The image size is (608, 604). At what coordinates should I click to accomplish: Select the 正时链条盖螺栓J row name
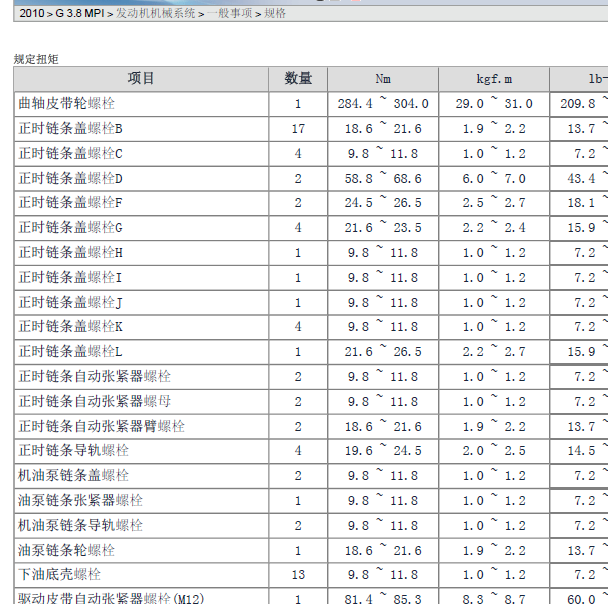coord(70,303)
